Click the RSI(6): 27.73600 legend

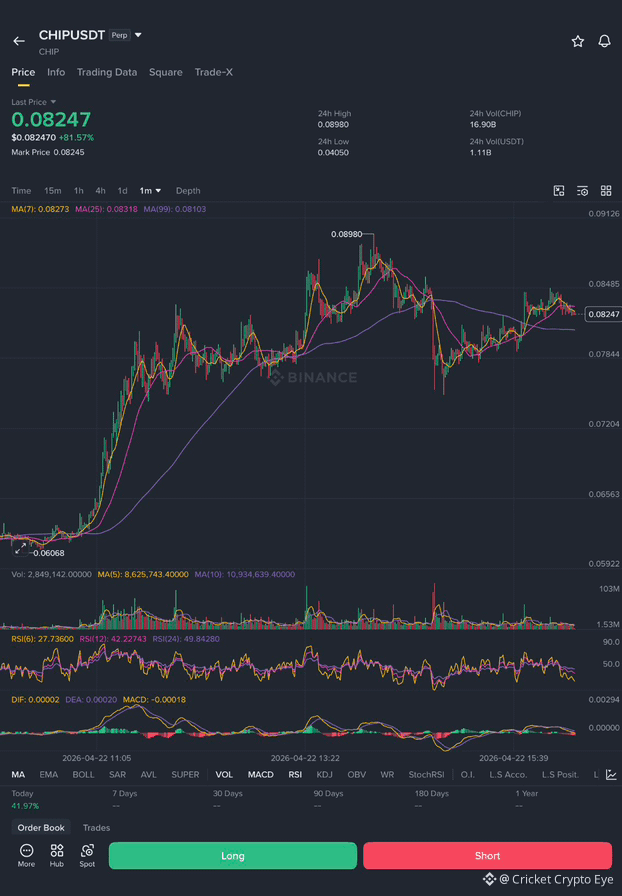(42, 639)
